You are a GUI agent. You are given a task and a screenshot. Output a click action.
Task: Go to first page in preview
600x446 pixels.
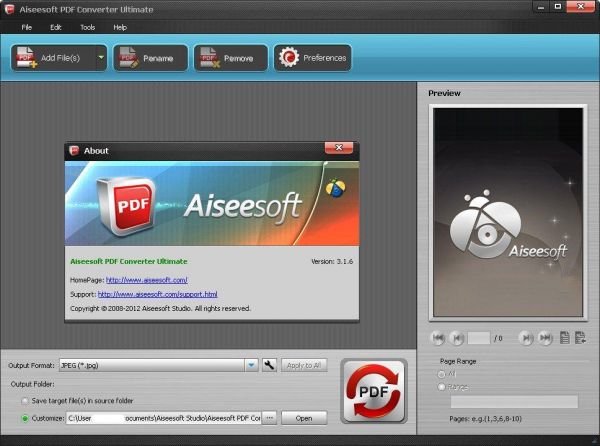coord(438,338)
